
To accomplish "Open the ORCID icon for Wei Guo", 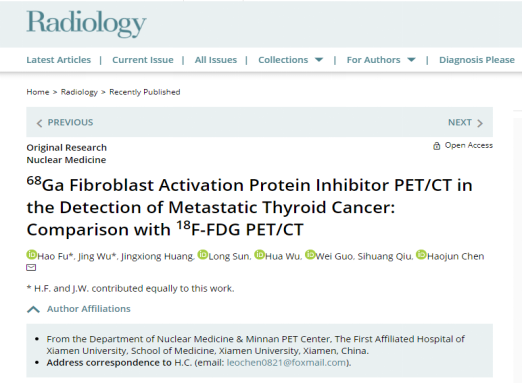I will (x=310, y=255).
